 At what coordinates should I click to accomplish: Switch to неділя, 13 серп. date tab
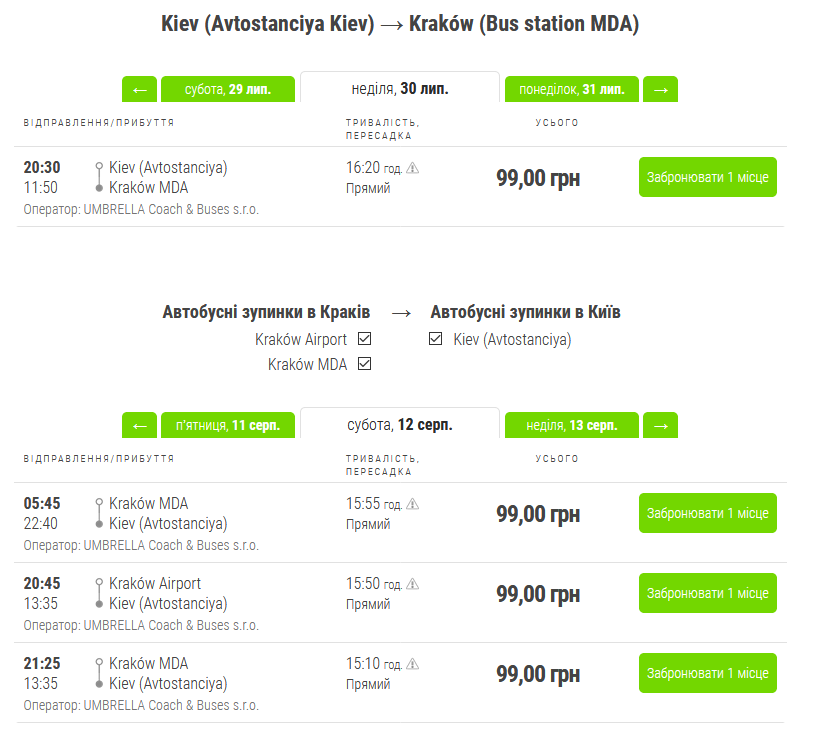(x=571, y=425)
